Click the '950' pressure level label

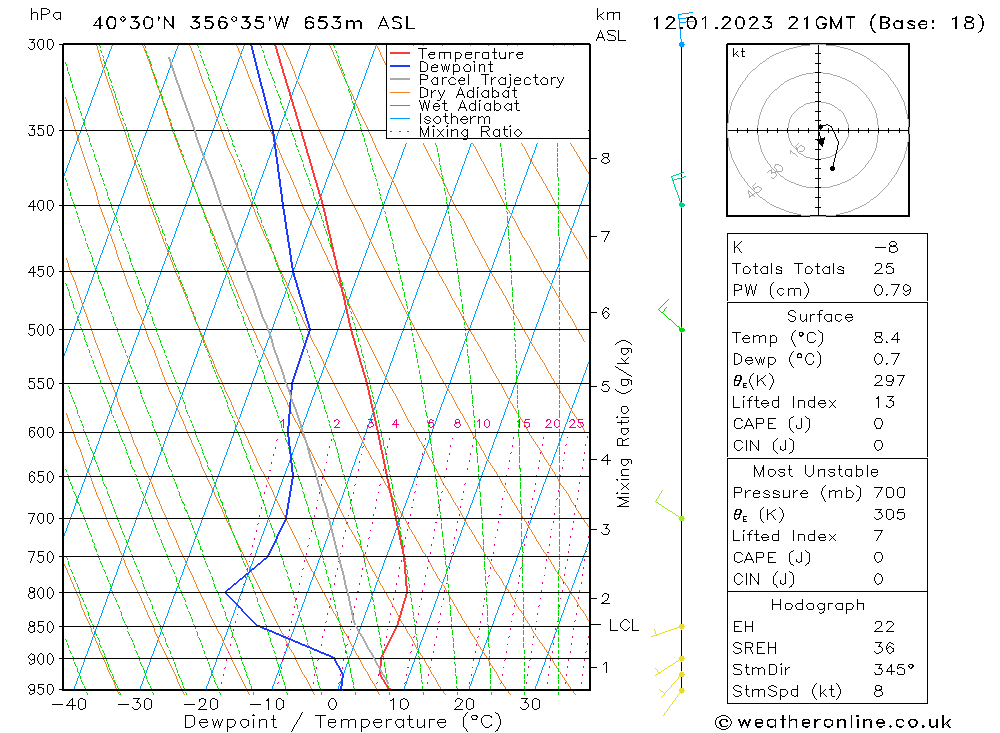(x=41, y=690)
